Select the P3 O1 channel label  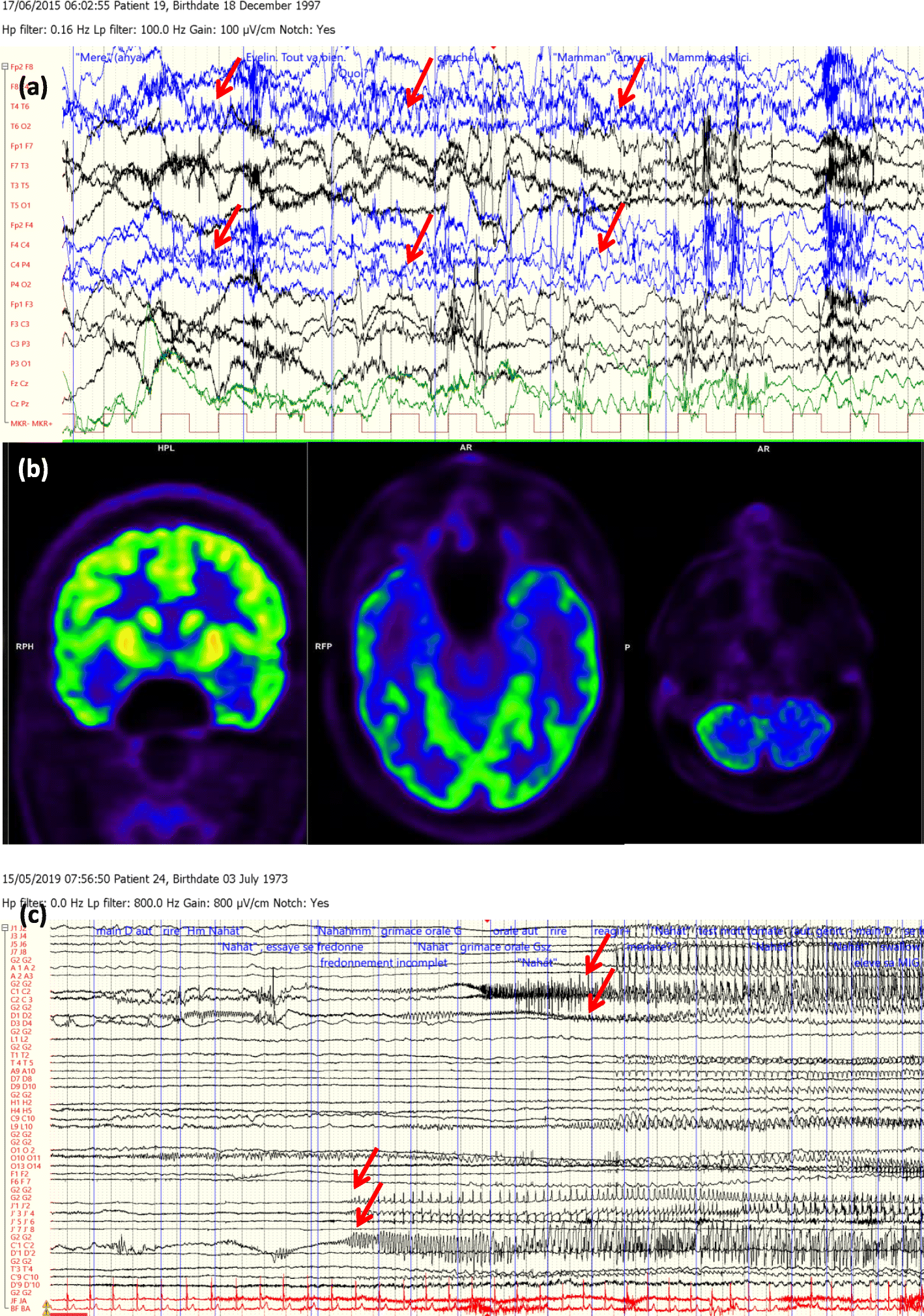pyautogui.click(x=20, y=364)
